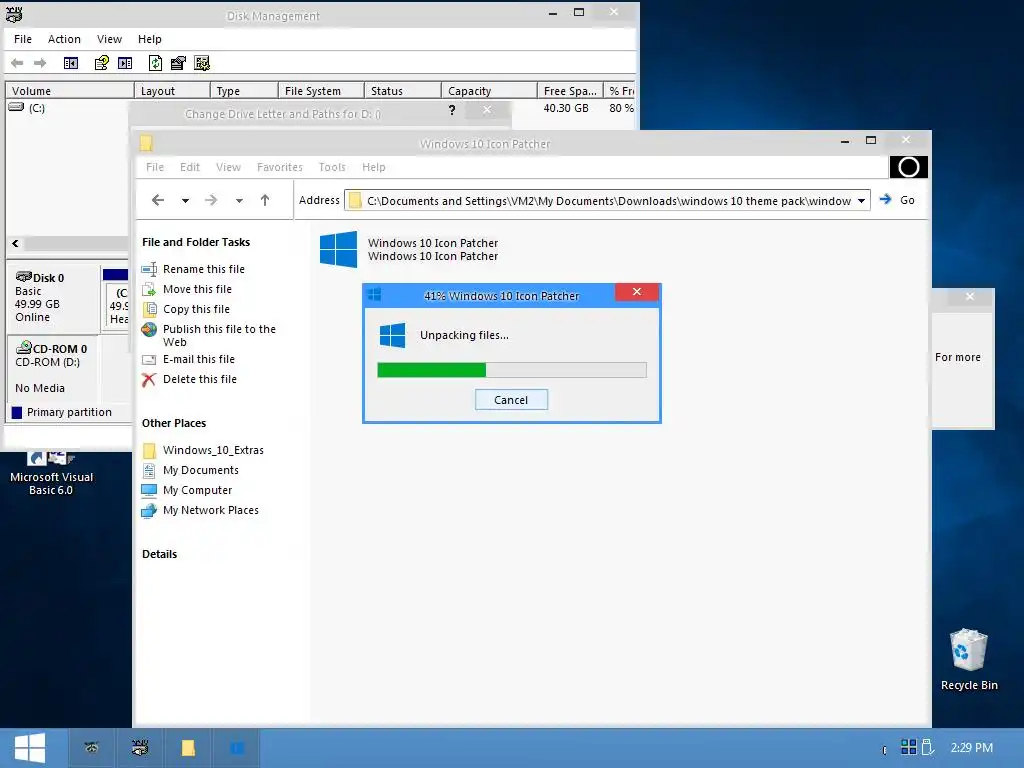Open the My Documents link
This screenshot has width=1024, height=768.
[x=200, y=470]
